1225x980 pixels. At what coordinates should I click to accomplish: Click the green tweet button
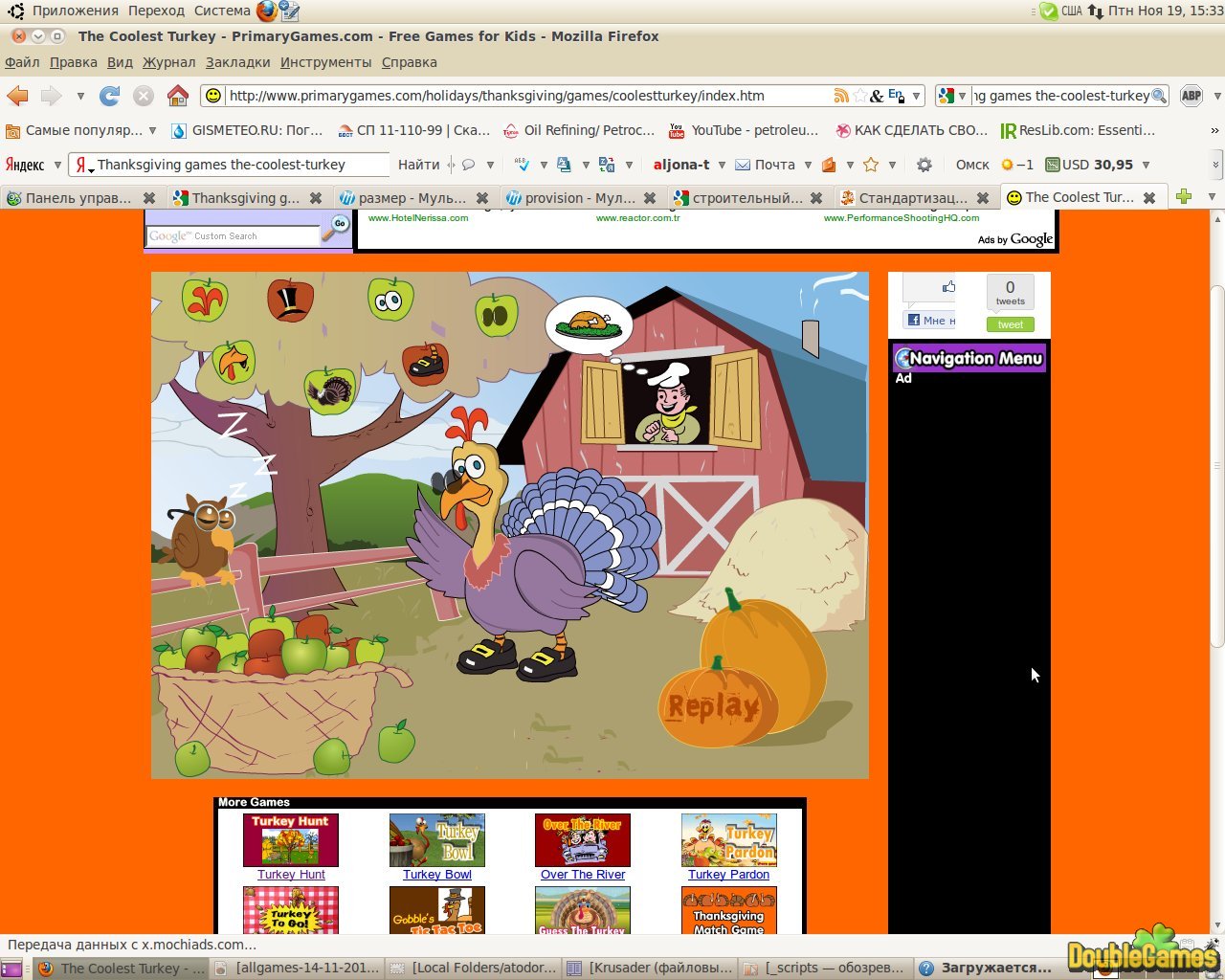1011,324
